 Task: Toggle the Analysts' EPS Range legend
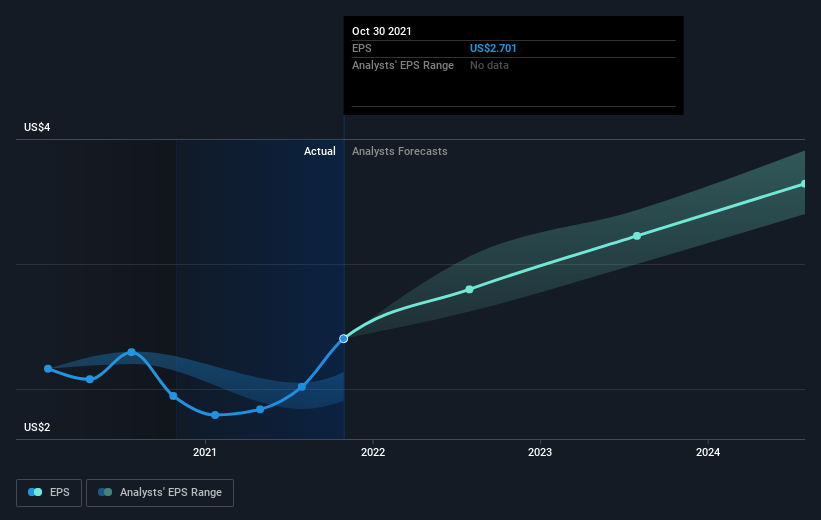(160, 492)
